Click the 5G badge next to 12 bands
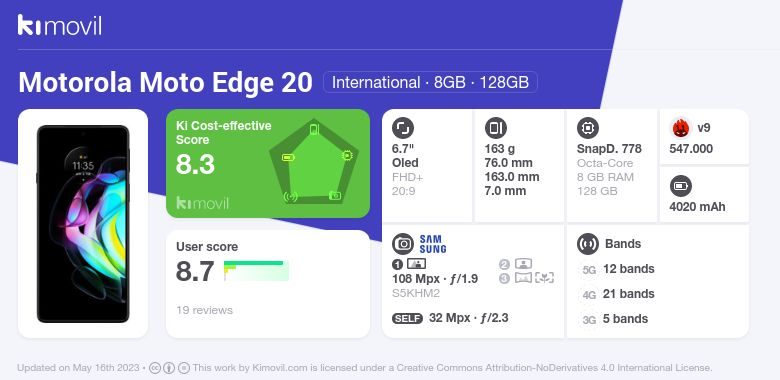This screenshot has height=380, width=780. pyautogui.click(x=589, y=270)
